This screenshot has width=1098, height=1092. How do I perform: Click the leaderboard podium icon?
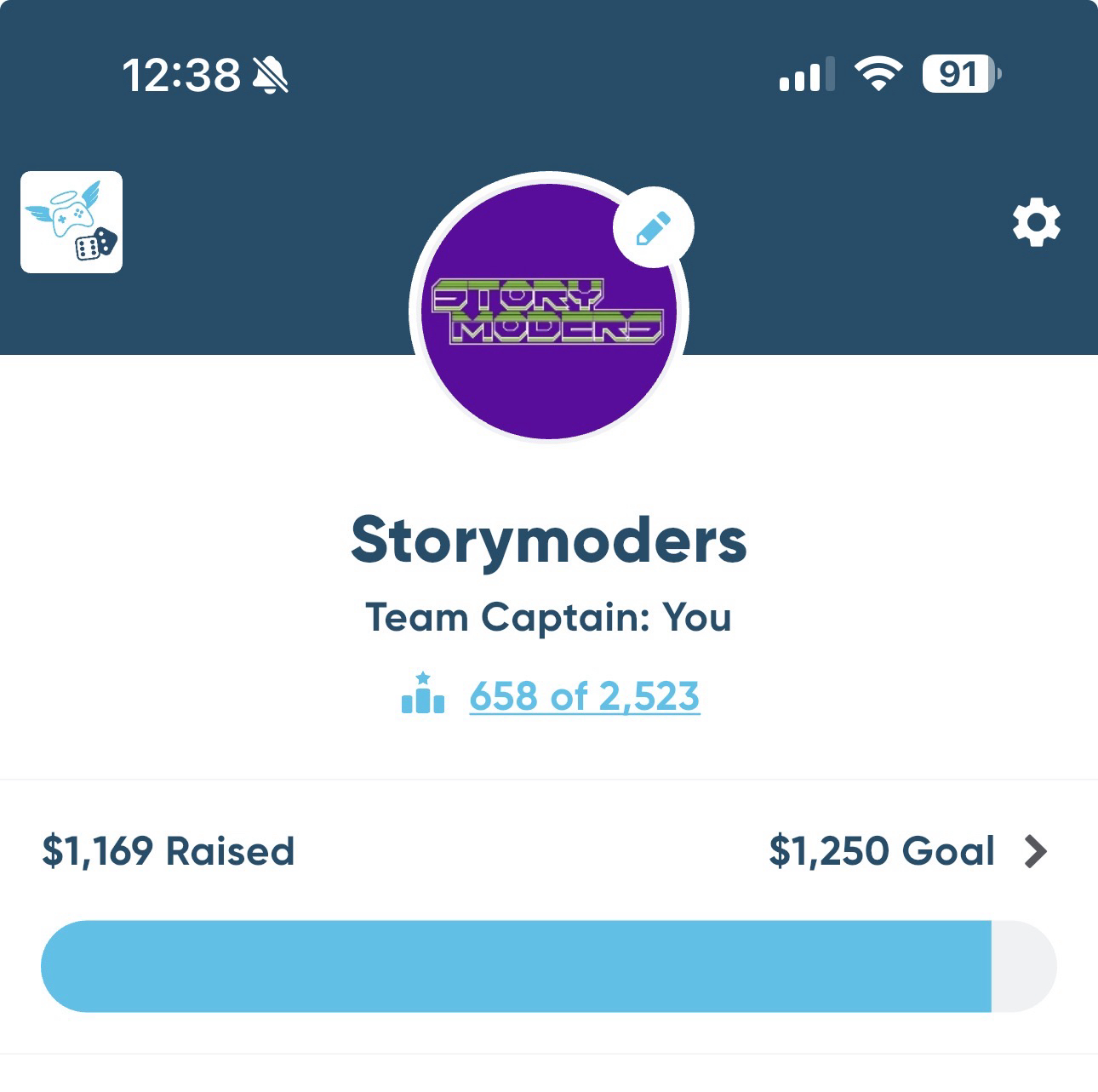coord(423,694)
